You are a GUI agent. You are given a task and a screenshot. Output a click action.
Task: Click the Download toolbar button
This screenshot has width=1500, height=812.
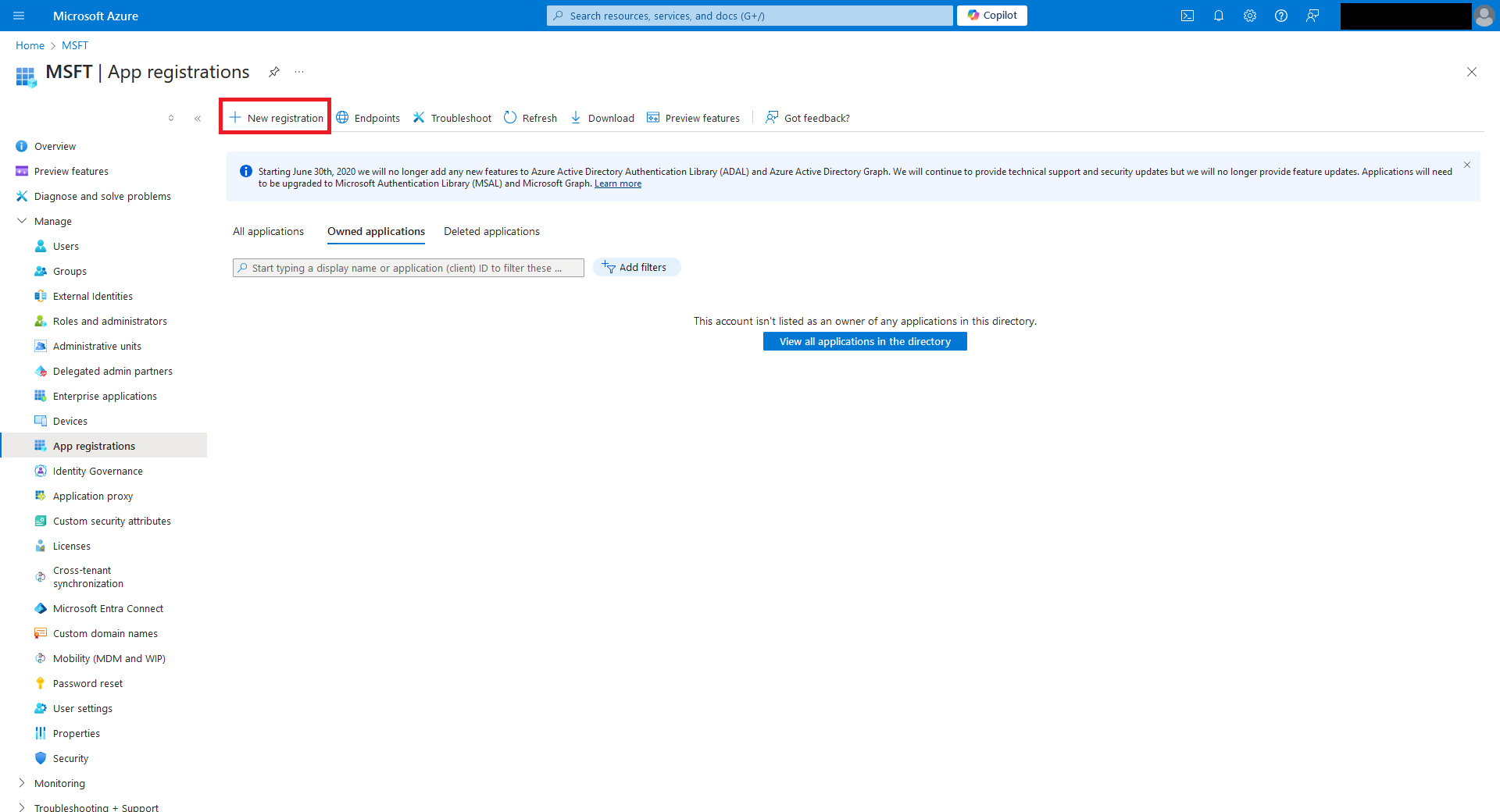(x=602, y=118)
